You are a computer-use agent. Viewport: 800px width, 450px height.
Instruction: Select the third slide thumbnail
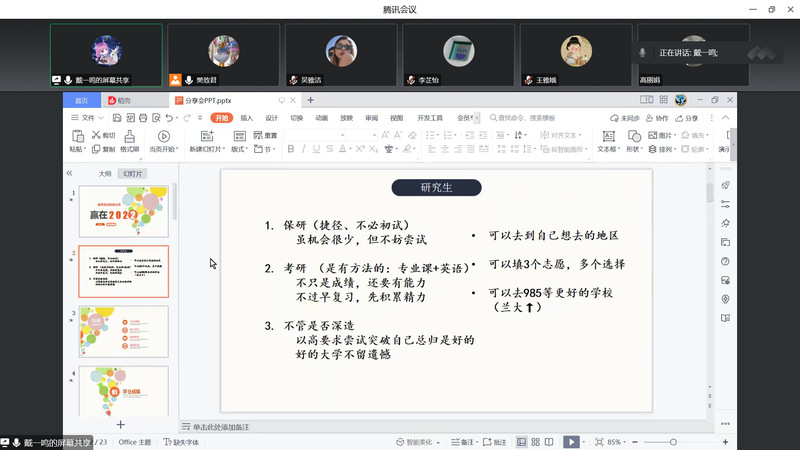[x=124, y=332]
